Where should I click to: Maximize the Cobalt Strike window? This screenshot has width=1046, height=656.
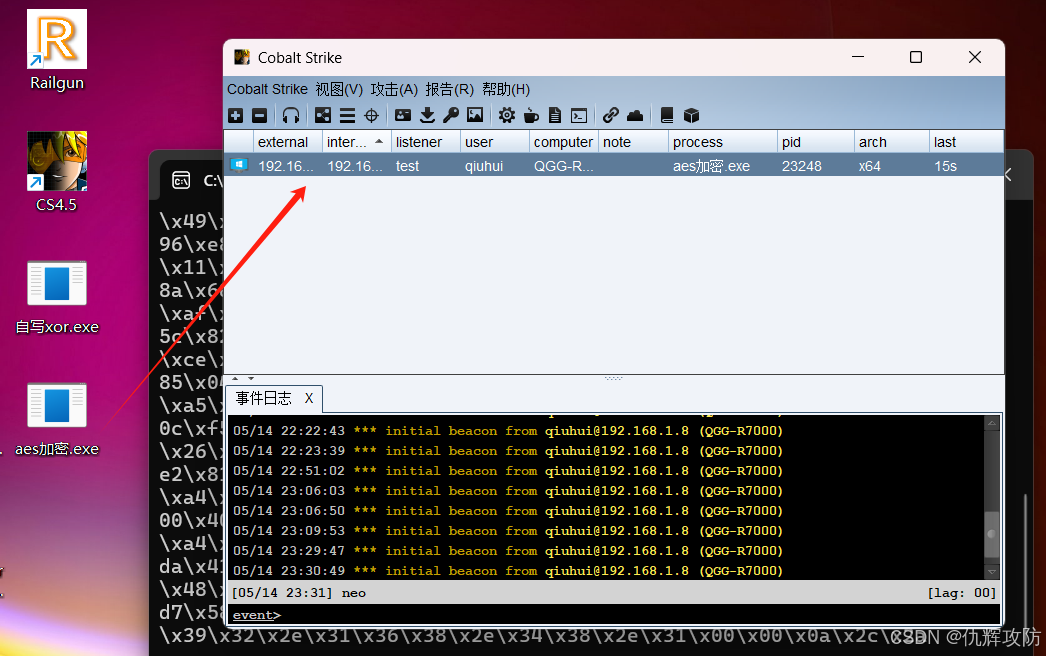[916, 57]
